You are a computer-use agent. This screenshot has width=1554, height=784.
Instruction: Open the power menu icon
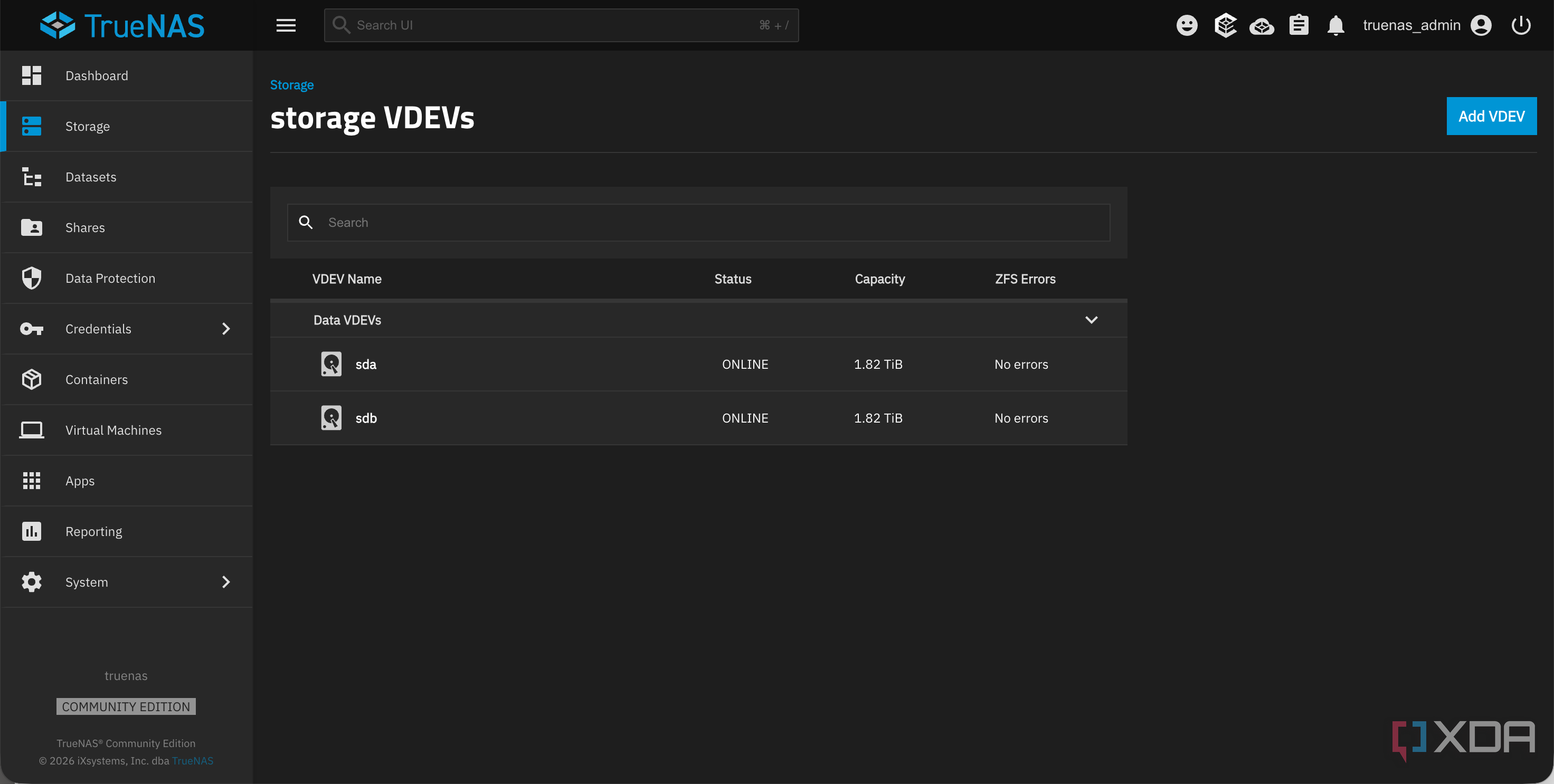1521,25
